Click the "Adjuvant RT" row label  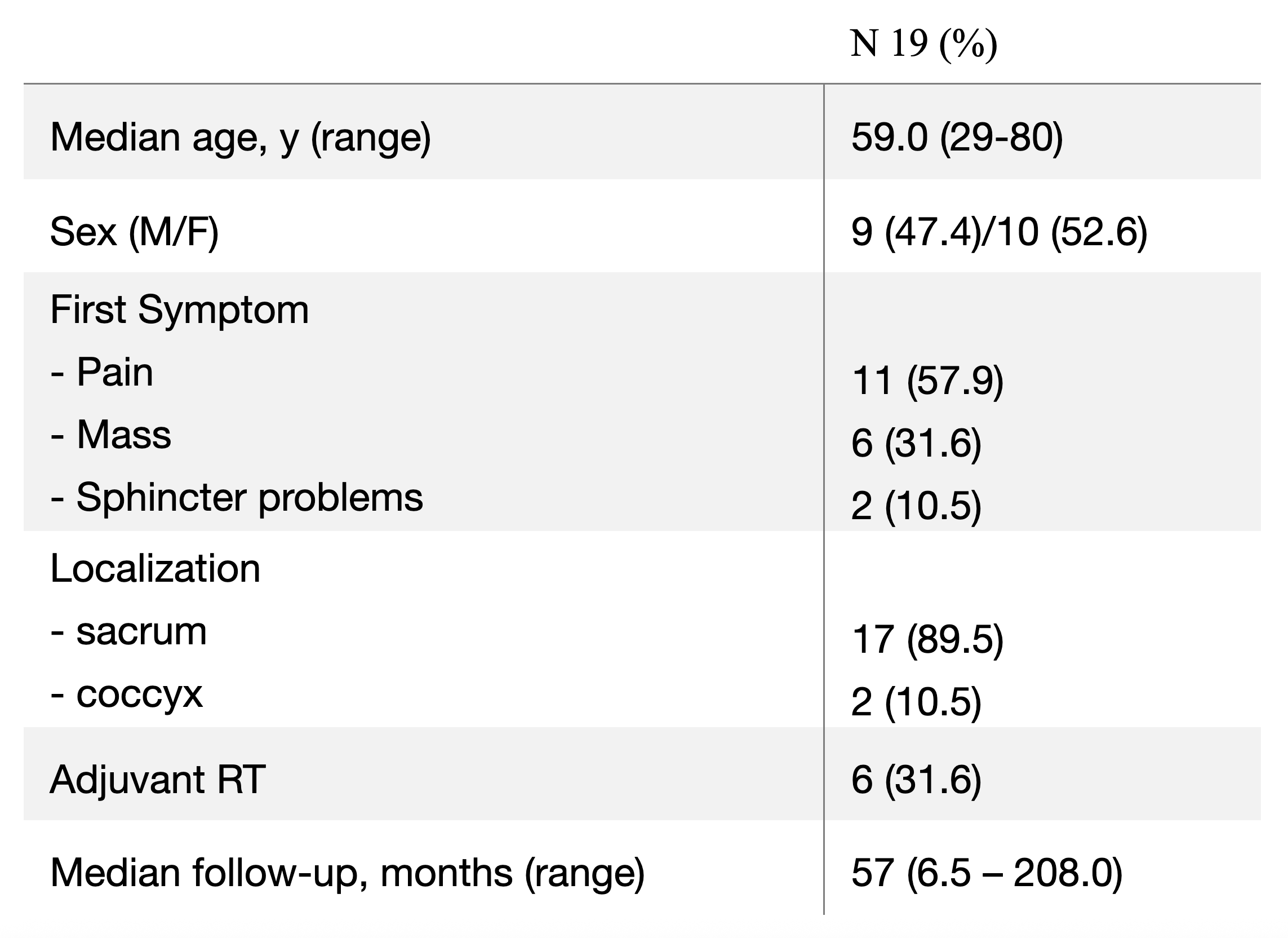[x=157, y=780]
